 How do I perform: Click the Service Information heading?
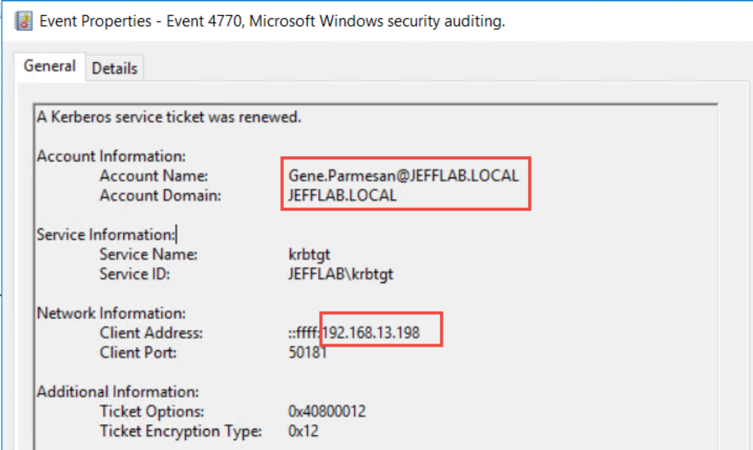[x=104, y=234]
